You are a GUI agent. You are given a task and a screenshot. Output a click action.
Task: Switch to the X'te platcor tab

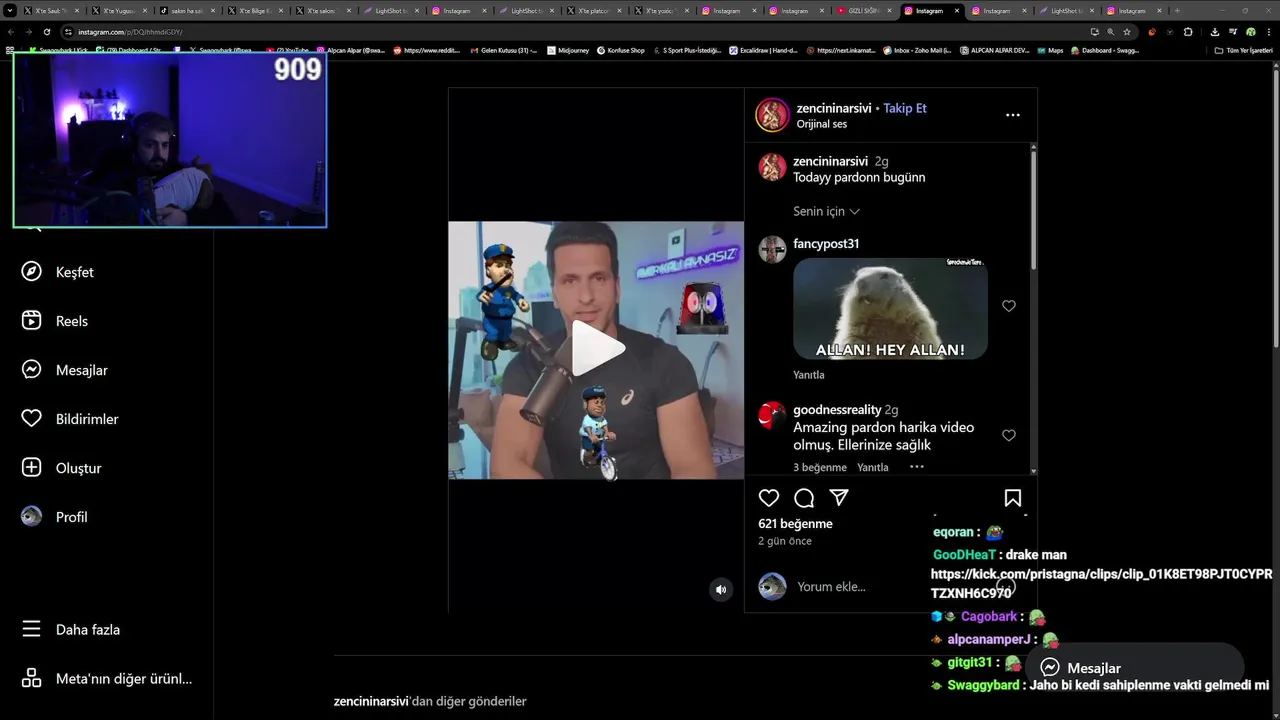tap(596, 10)
